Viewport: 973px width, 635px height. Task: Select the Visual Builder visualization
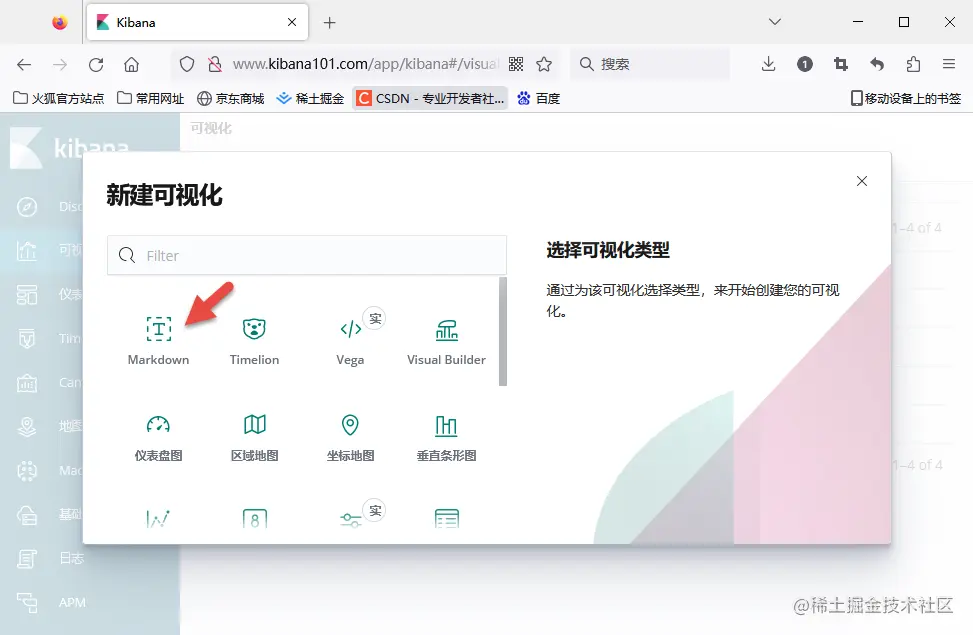[446, 341]
